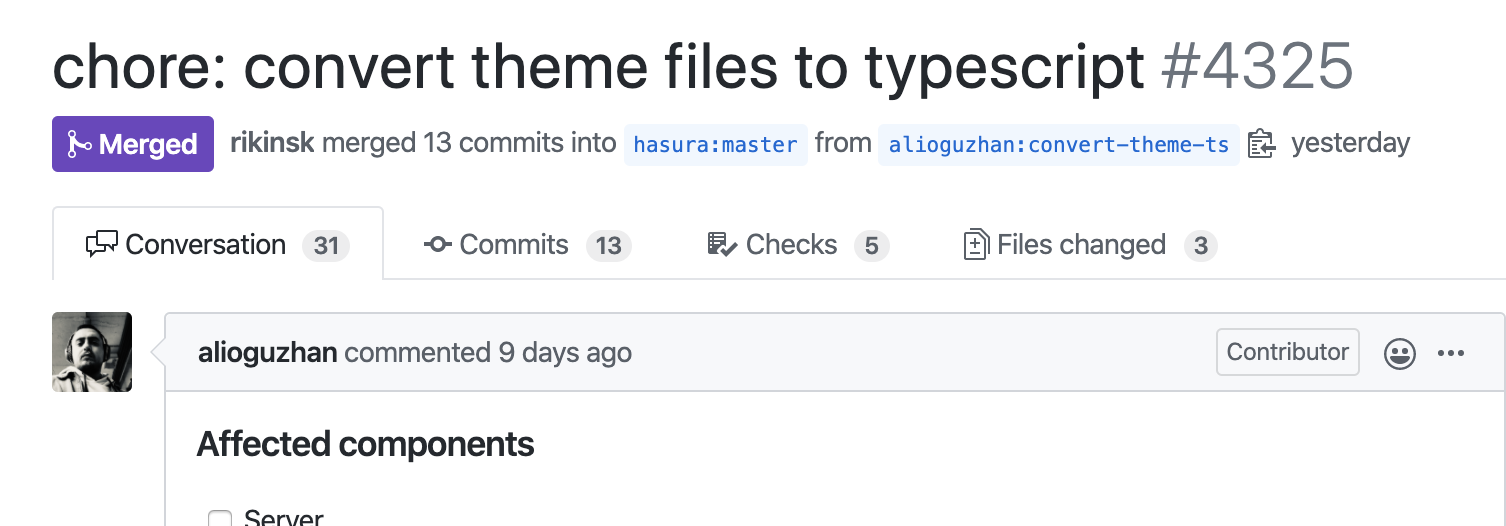This screenshot has height=526, width=1506.
Task: Click the "yesterday" merge timestamp
Action: pyautogui.click(x=1350, y=143)
